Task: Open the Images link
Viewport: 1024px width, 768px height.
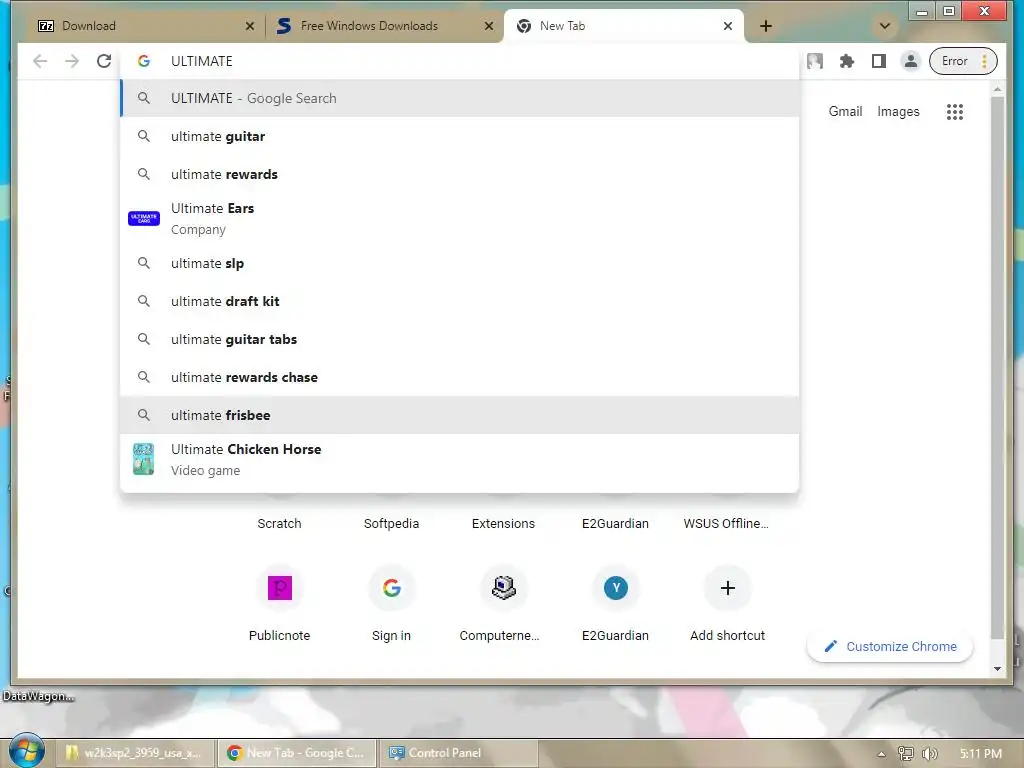Action: 898,112
